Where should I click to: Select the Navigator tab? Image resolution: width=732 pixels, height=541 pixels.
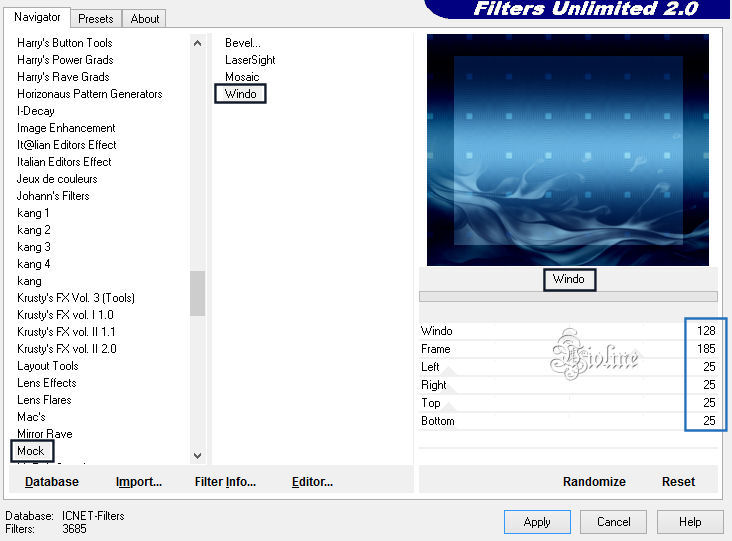pyautogui.click(x=37, y=17)
